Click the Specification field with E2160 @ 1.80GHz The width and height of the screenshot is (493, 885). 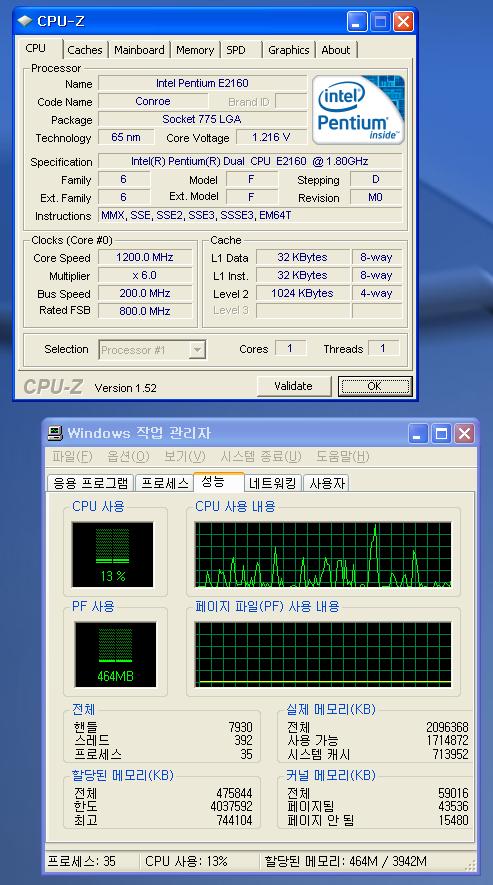pyautogui.click(x=250, y=161)
